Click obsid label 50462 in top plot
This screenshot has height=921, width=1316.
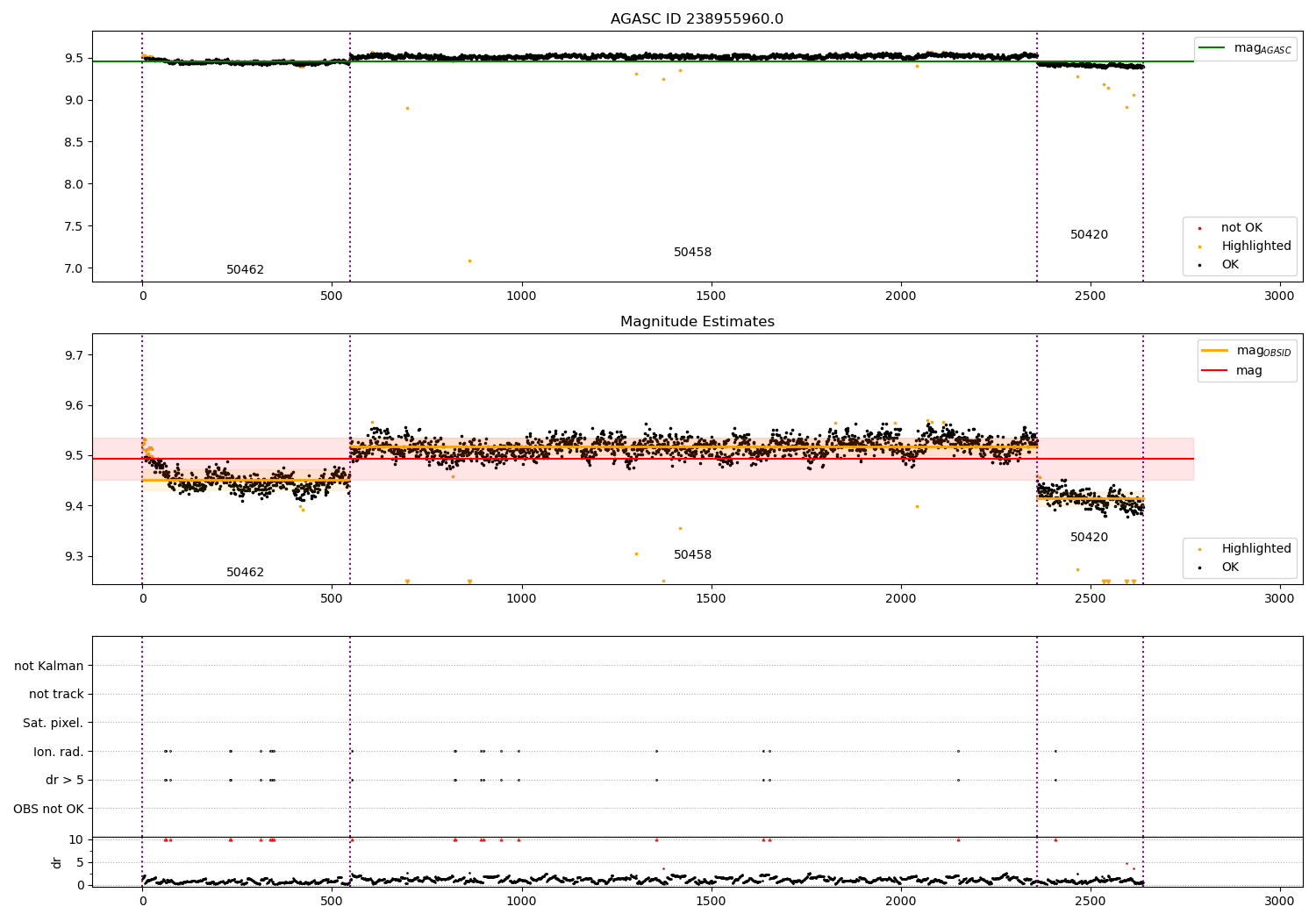point(245,270)
